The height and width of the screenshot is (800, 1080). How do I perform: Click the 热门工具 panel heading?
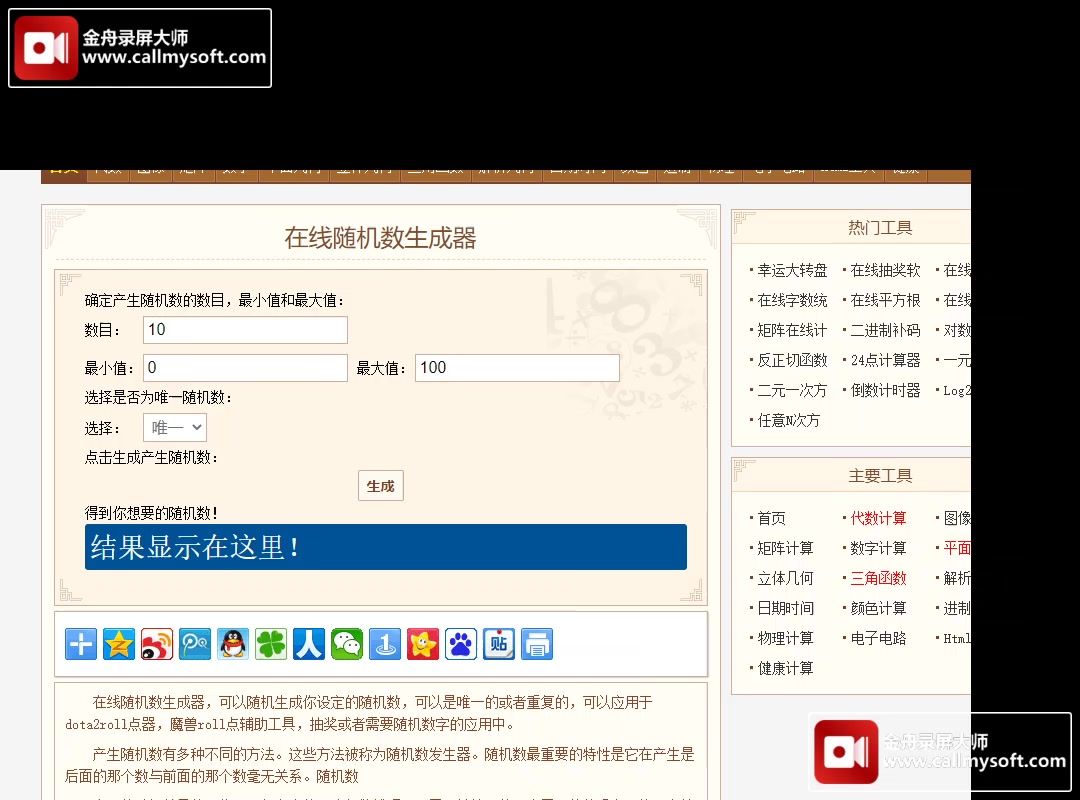click(880, 228)
